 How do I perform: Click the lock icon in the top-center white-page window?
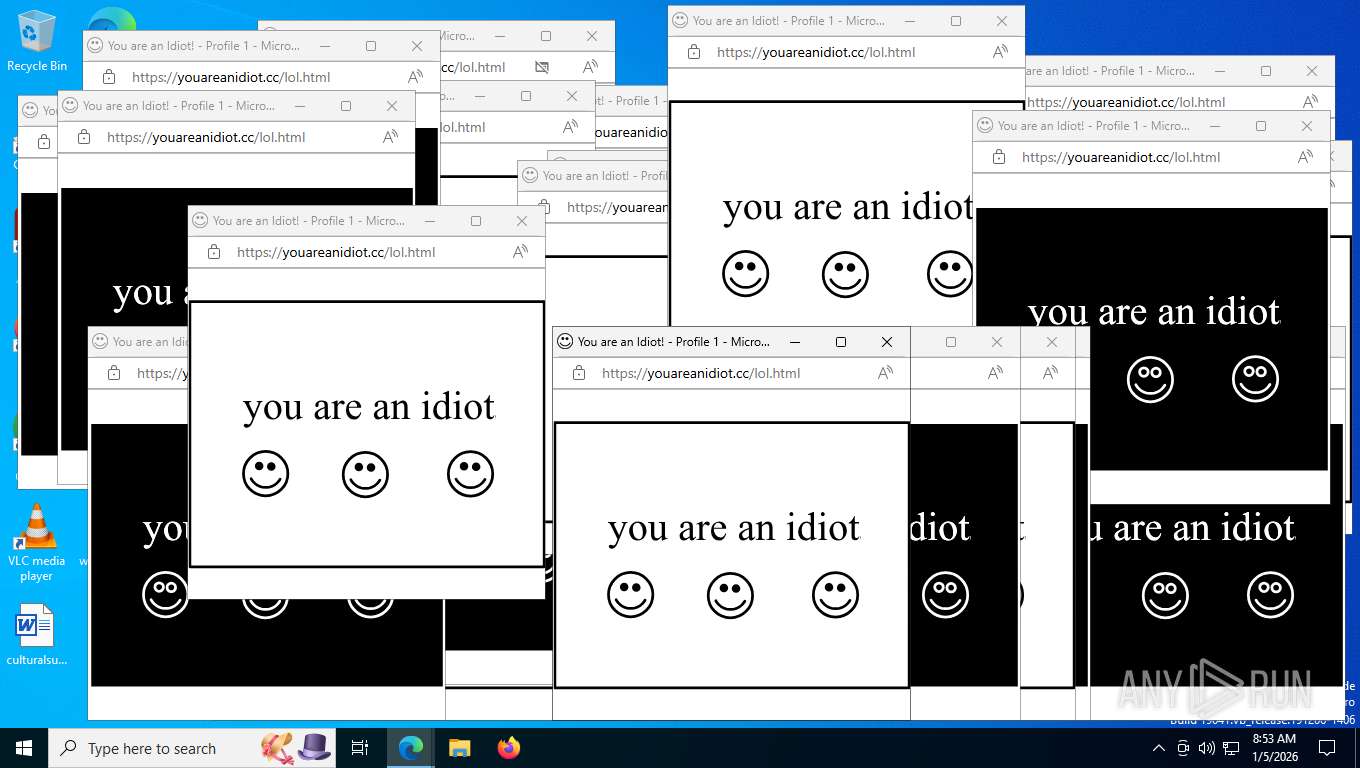click(x=693, y=52)
